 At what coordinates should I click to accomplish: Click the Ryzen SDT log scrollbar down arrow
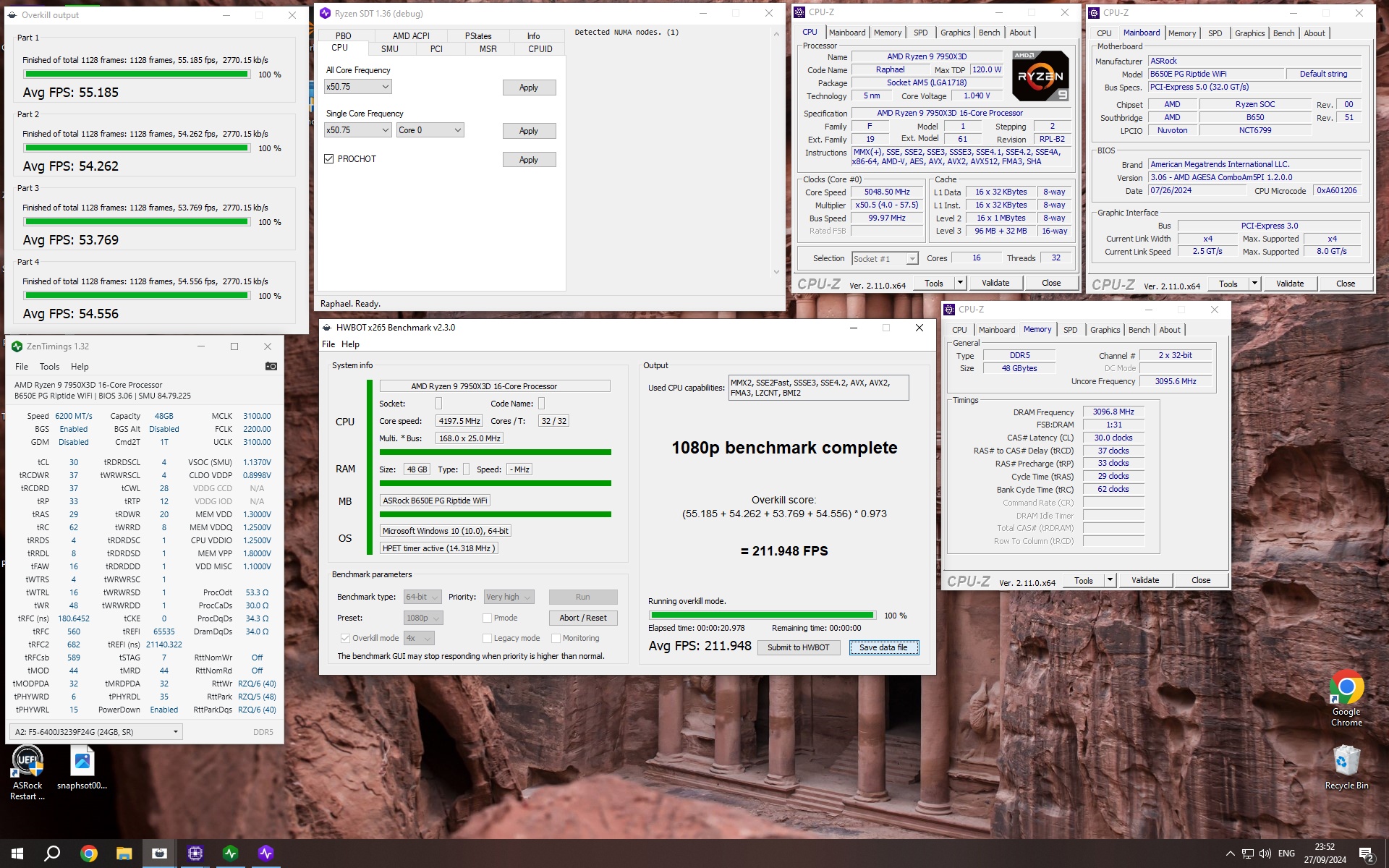pyautogui.click(x=776, y=273)
